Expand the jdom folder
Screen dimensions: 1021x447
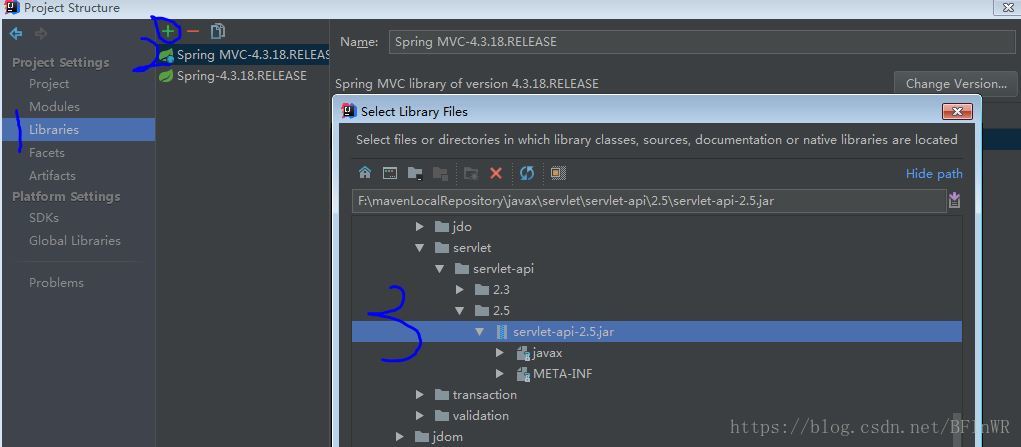(400, 437)
